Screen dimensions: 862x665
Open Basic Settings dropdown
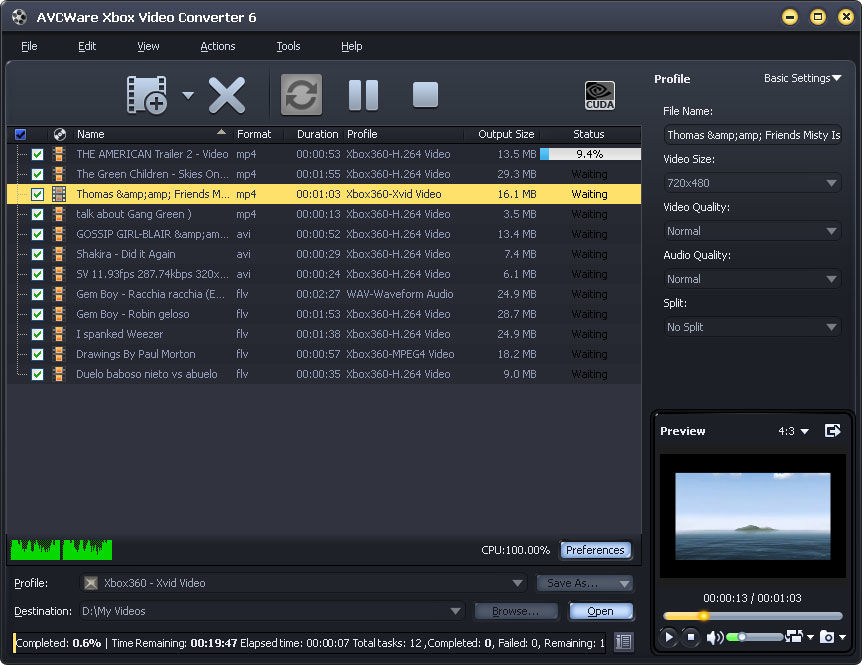coord(802,78)
